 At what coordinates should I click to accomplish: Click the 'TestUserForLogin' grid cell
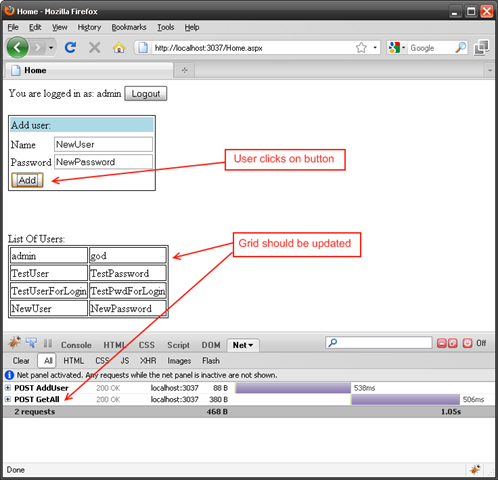(49, 291)
